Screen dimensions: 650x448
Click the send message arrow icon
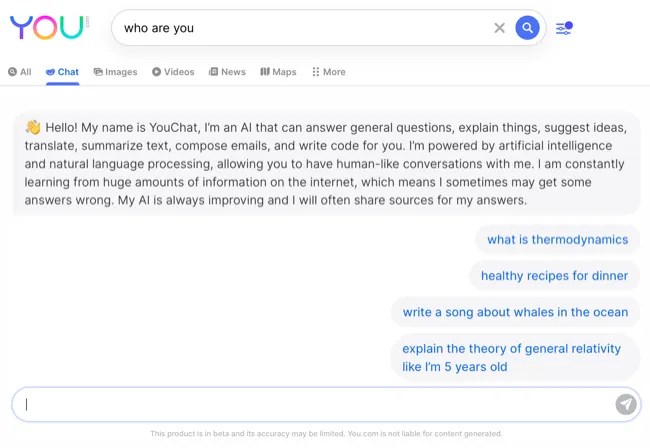coord(625,404)
